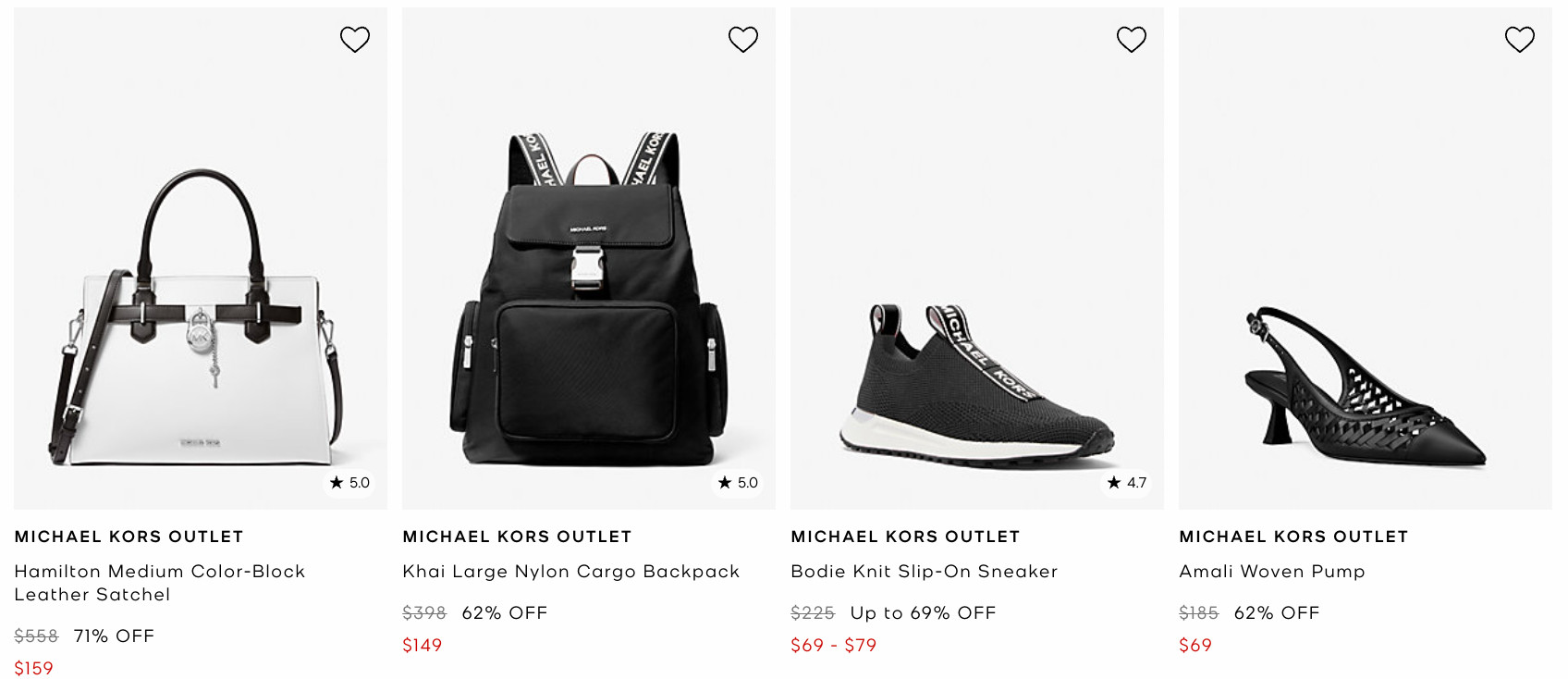This screenshot has height=679, width=1568.
Task: Go to Bodie Knit Slip-On Sneaker page
Action: (x=924, y=572)
